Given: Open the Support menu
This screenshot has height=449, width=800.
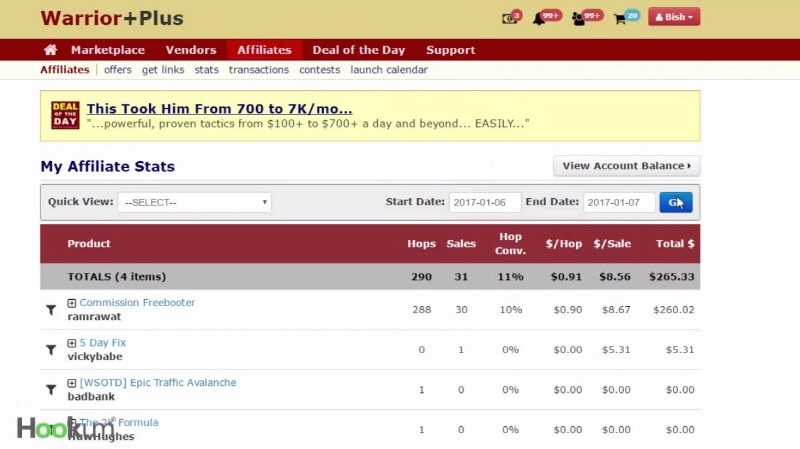Looking at the screenshot, I should (x=451, y=50).
